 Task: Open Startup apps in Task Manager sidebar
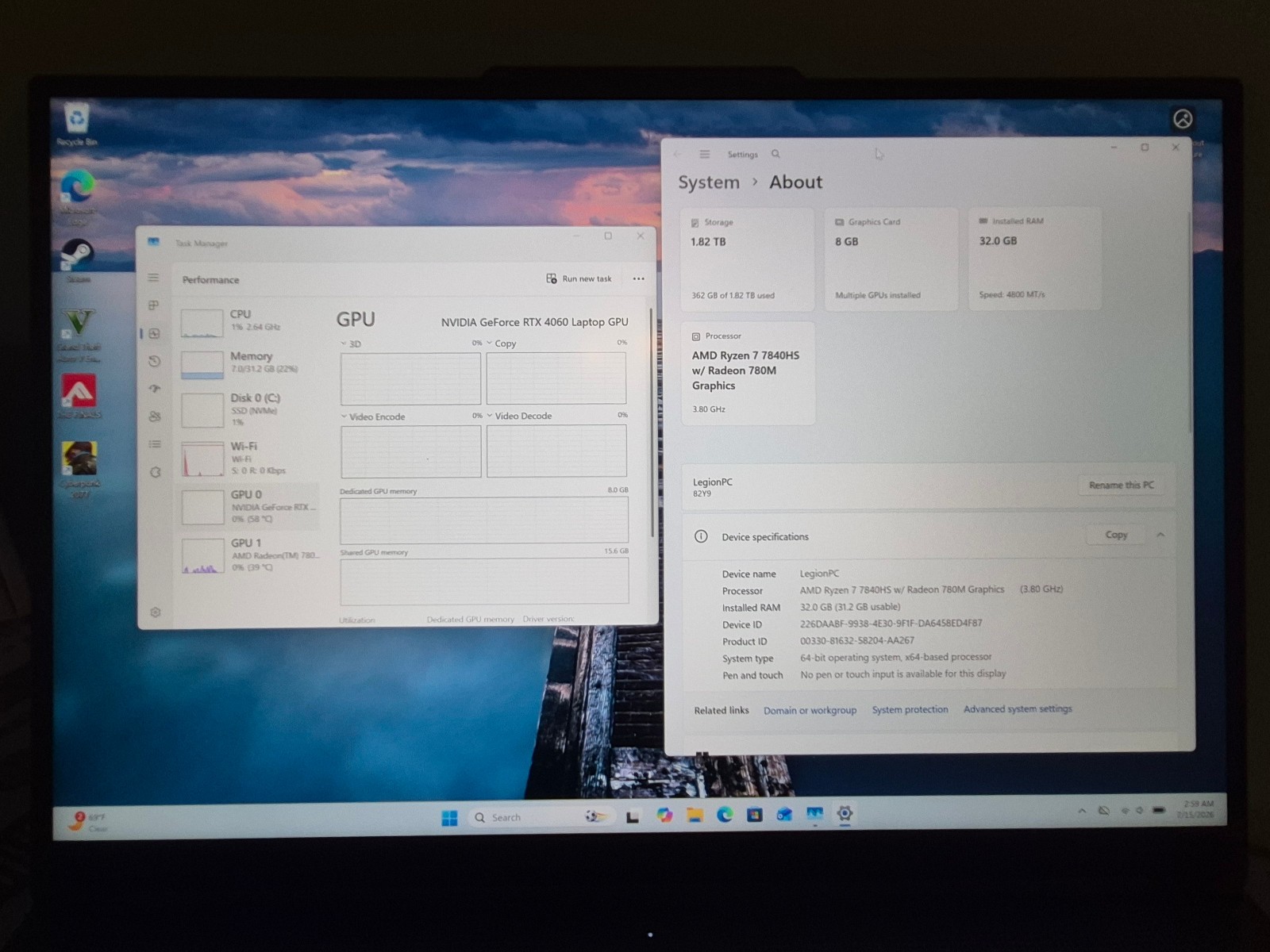[x=154, y=389]
